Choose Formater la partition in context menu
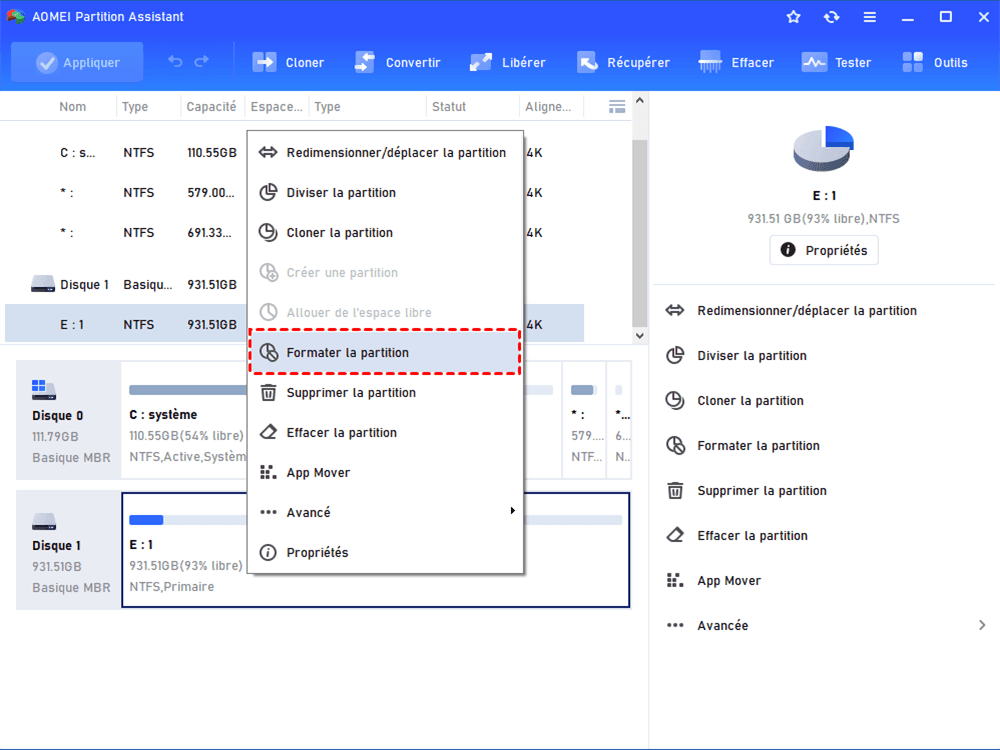Screen dimensions: 1000x750 tap(385, 353)
